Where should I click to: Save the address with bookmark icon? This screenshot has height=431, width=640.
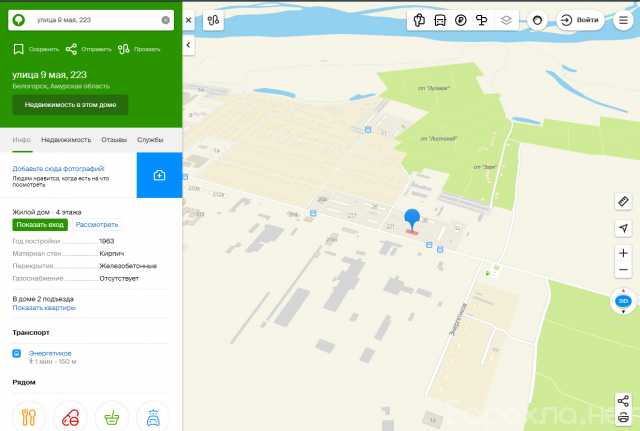point(36,49)
